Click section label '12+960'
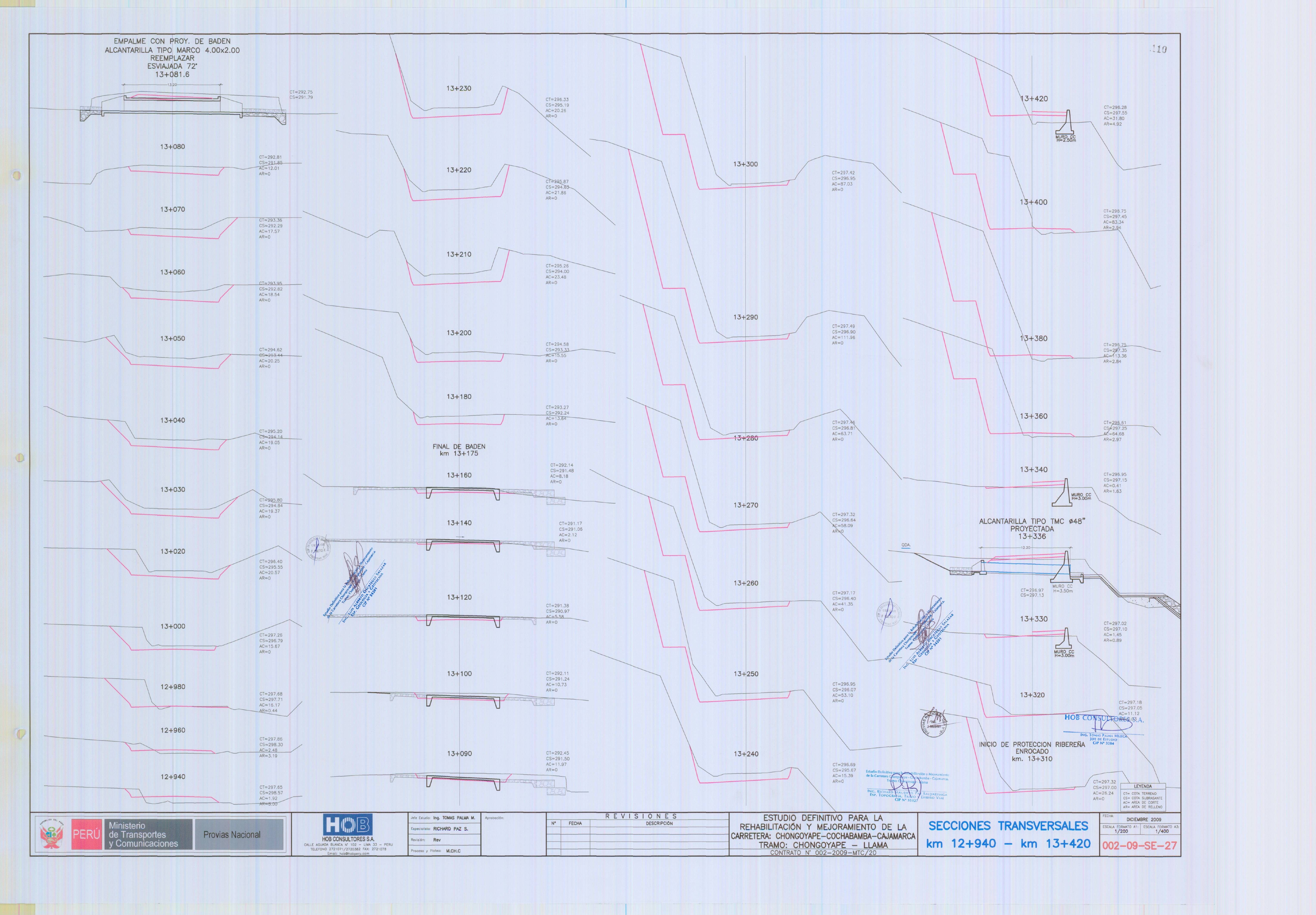Screen dimensions: 1316x915 (x=172, y=730)
